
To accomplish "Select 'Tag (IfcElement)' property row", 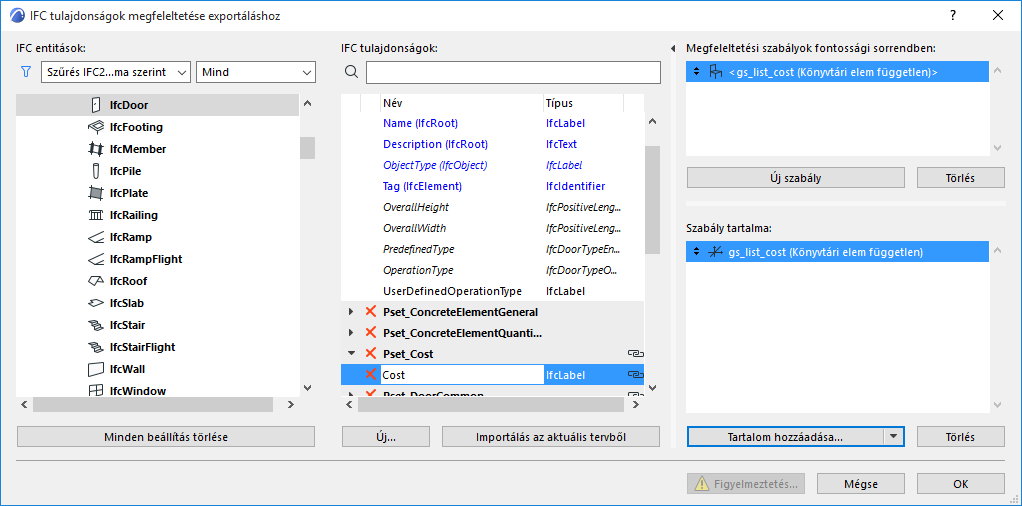I will (492, 186).
